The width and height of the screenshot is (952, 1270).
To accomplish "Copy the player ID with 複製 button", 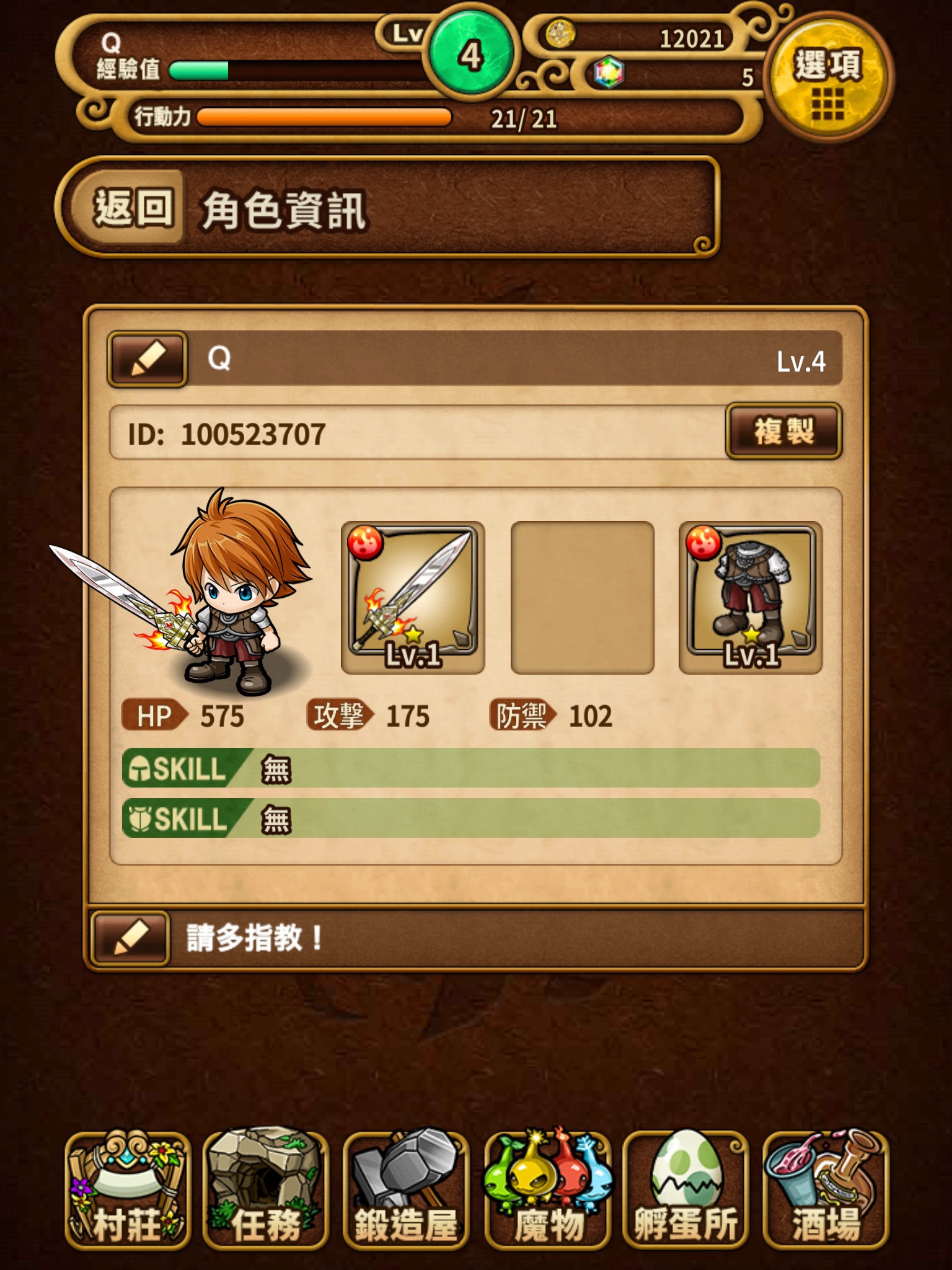I will pos(783,431).
